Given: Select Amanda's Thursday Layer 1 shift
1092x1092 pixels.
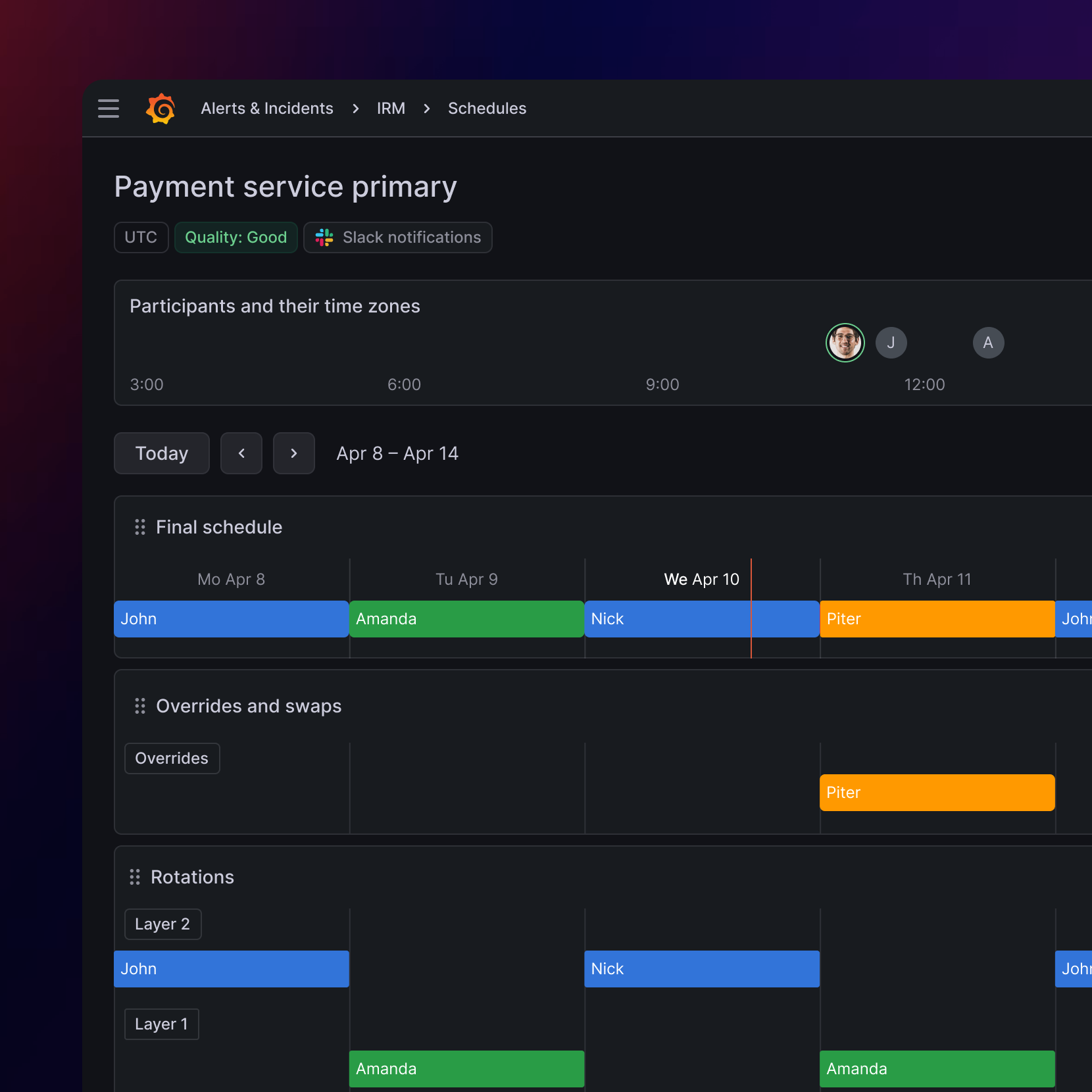Looking at the screenshot, I should 937,1069.
